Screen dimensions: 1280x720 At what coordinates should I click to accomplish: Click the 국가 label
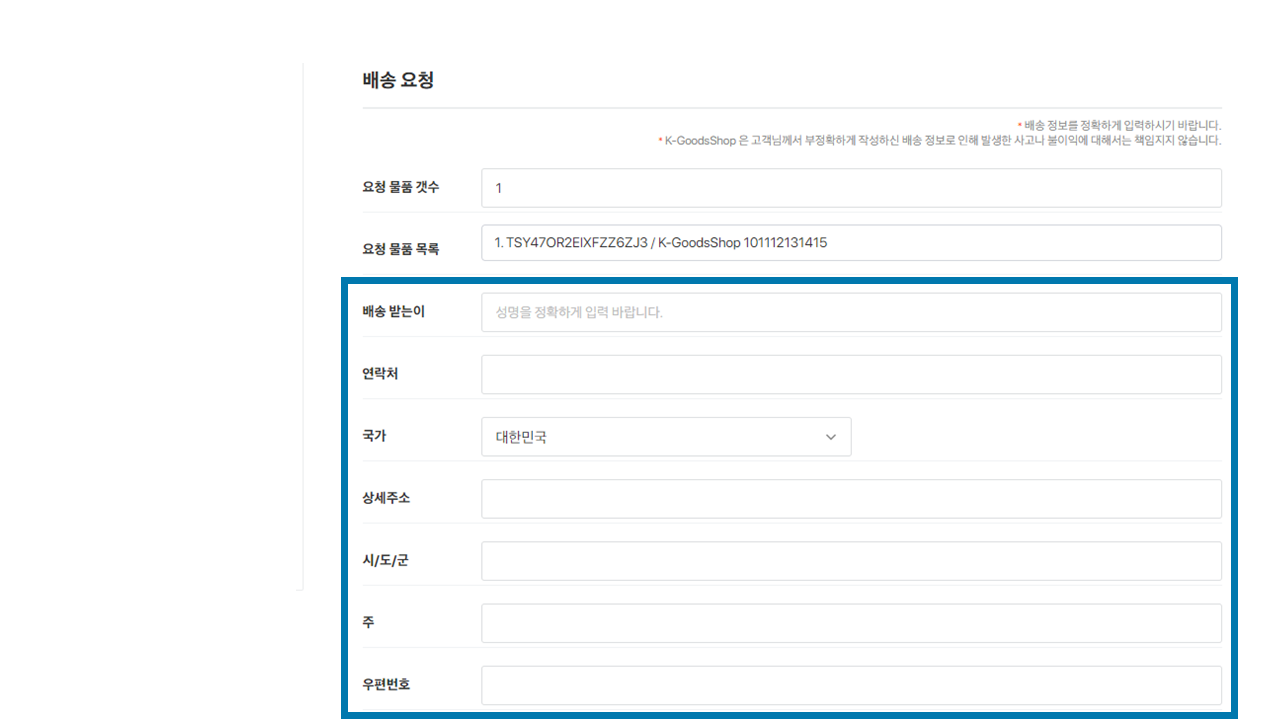374,437
